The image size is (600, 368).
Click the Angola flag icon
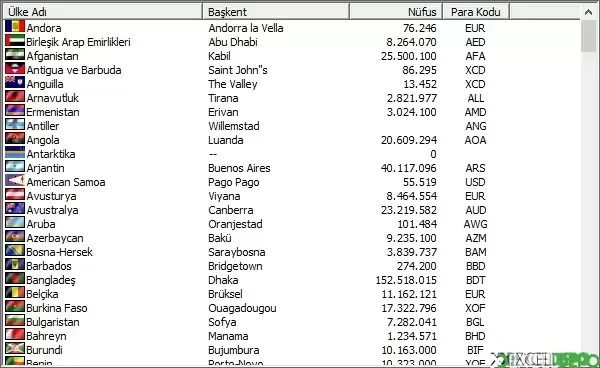point(15,139)
